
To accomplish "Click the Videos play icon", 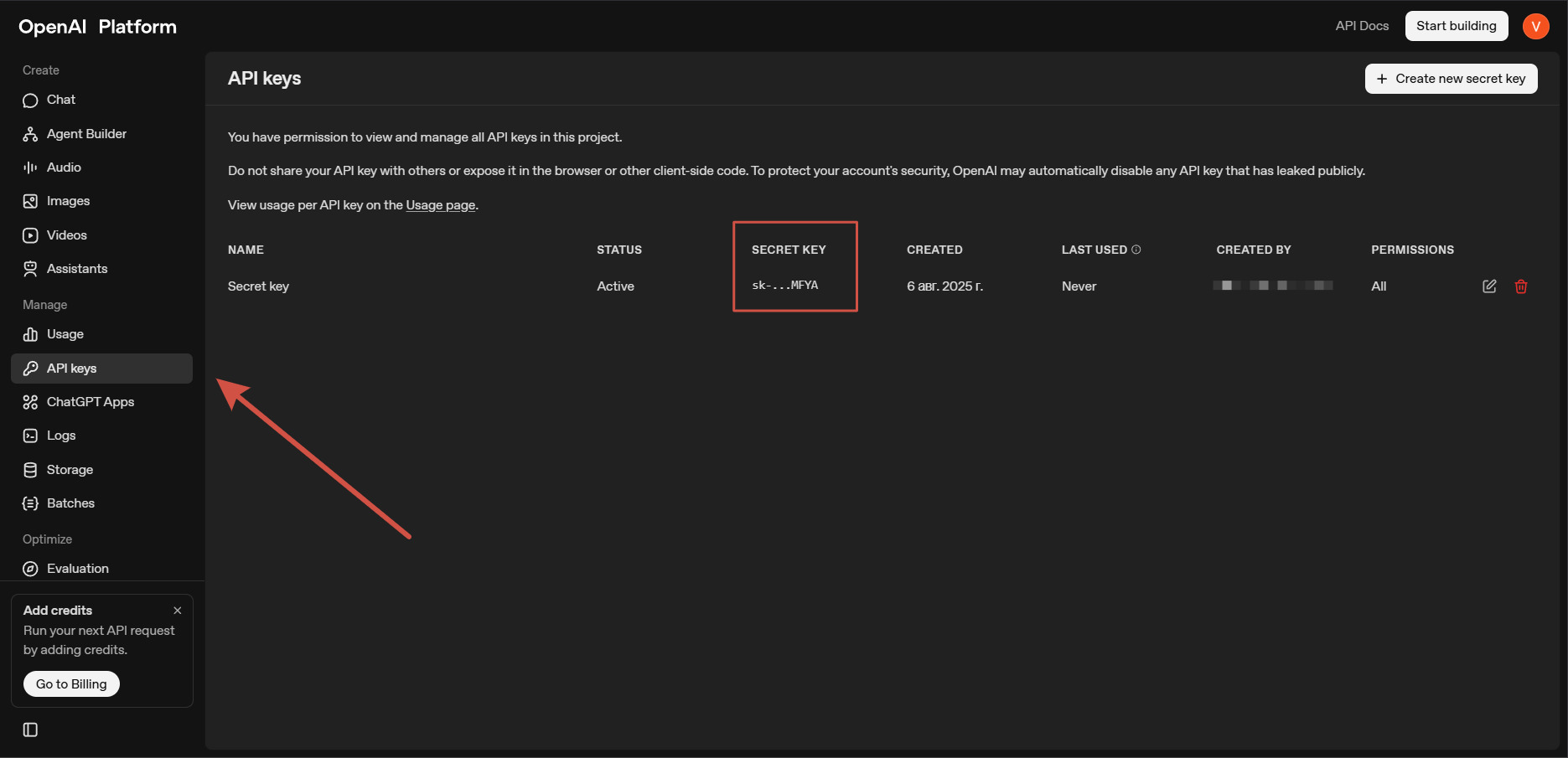I will 30,235.
